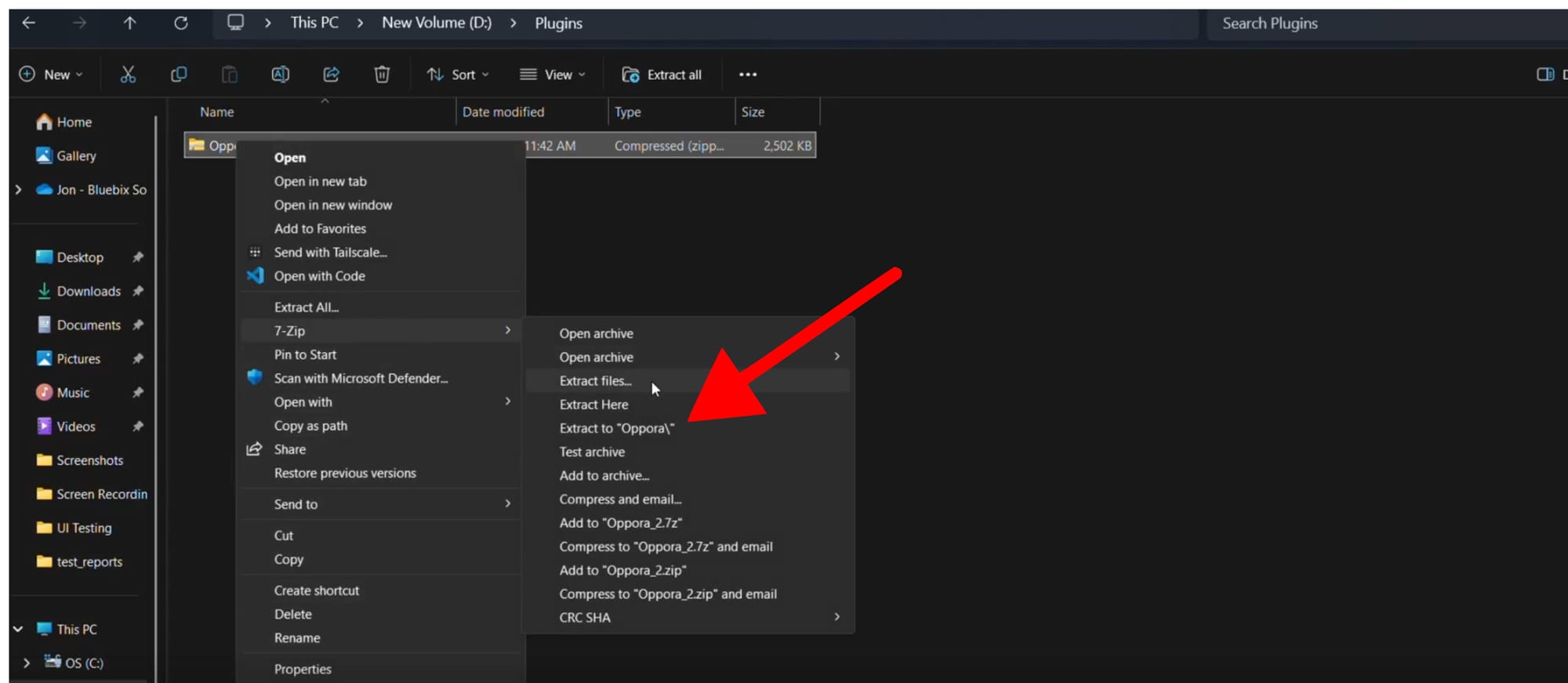
Task: Unpin Videos via its pin icon
Action: pos(138,427)
